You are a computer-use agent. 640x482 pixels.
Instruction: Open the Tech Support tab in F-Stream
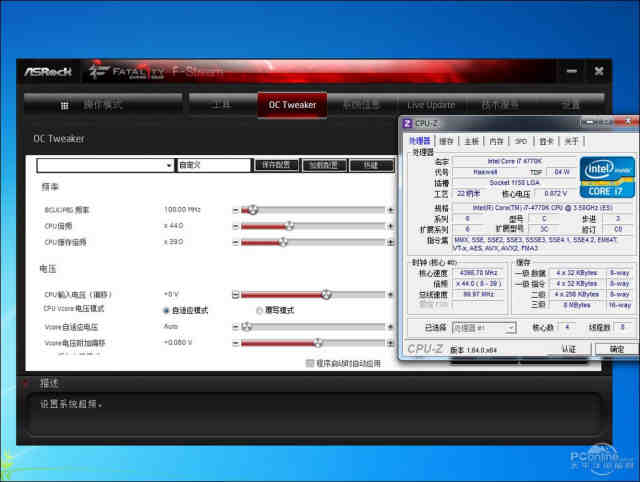[x=501, y=105]
